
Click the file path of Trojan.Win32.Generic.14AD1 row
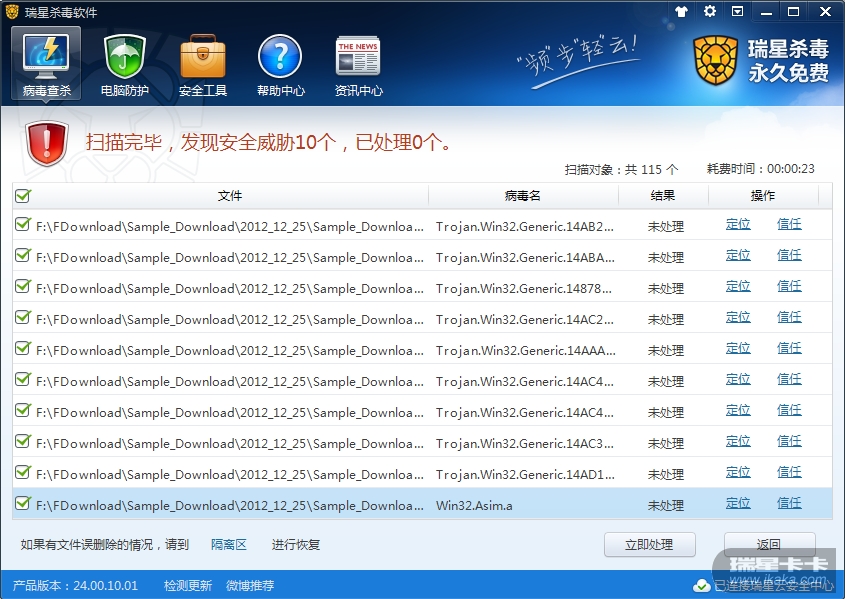(x=230, y=475)
